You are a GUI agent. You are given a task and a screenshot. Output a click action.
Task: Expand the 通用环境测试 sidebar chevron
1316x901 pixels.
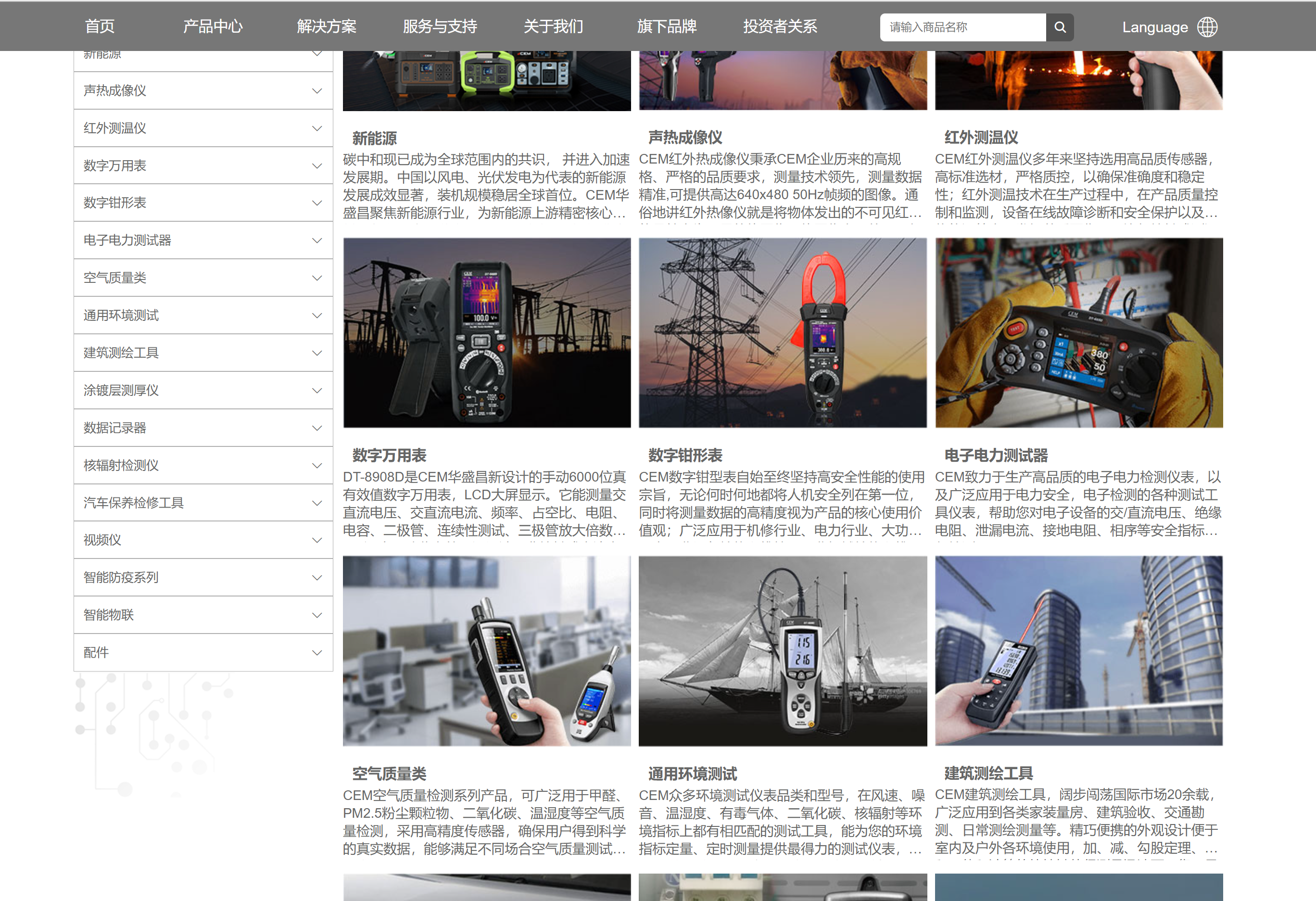click(x=317, y=316)
